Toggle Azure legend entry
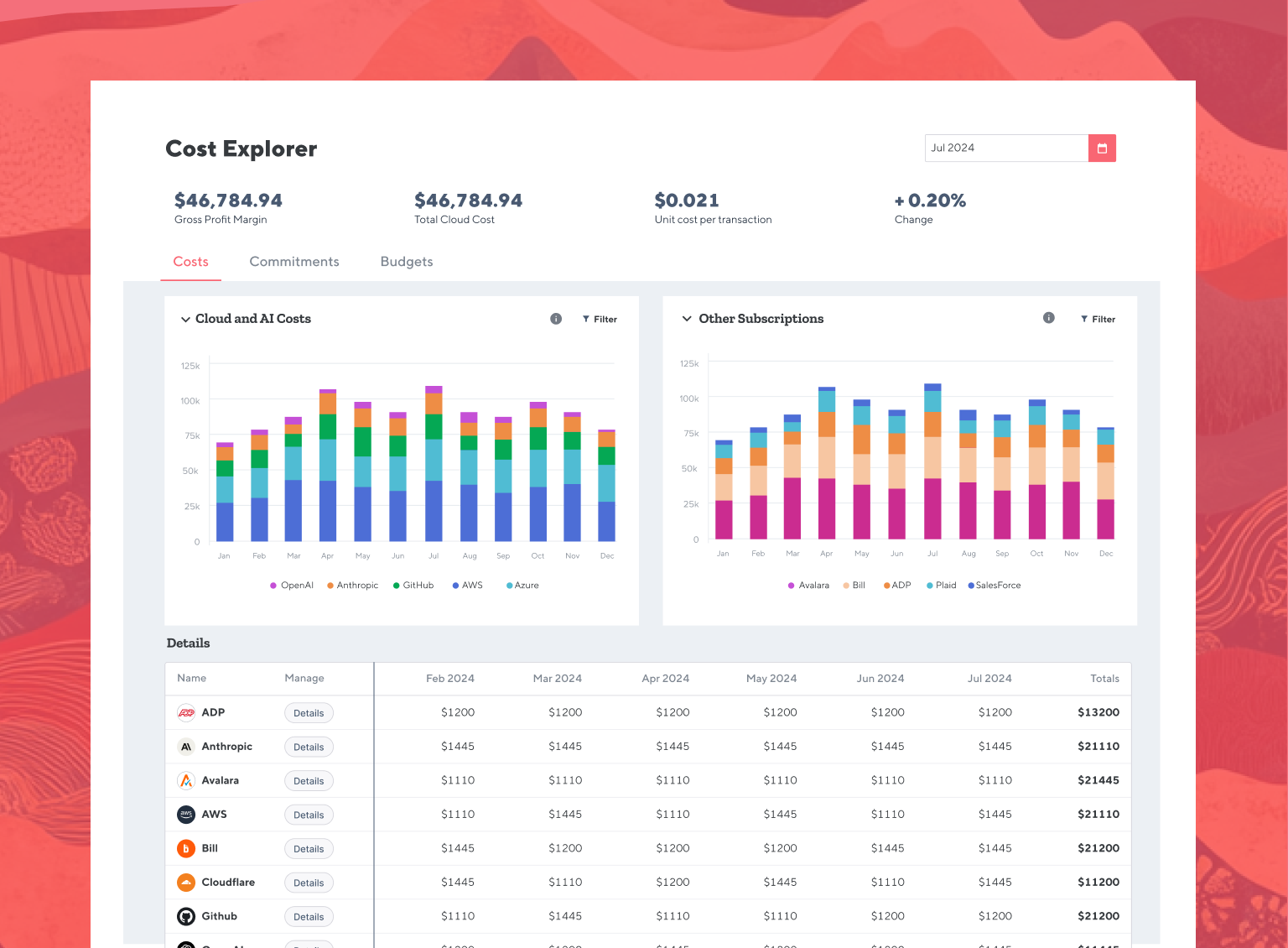Screen dimensions: 1288x948 522,586
